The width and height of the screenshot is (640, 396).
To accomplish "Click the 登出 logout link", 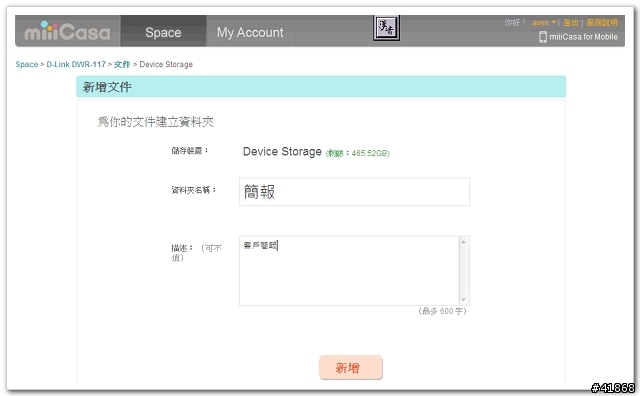I will [x=571, y=22].
